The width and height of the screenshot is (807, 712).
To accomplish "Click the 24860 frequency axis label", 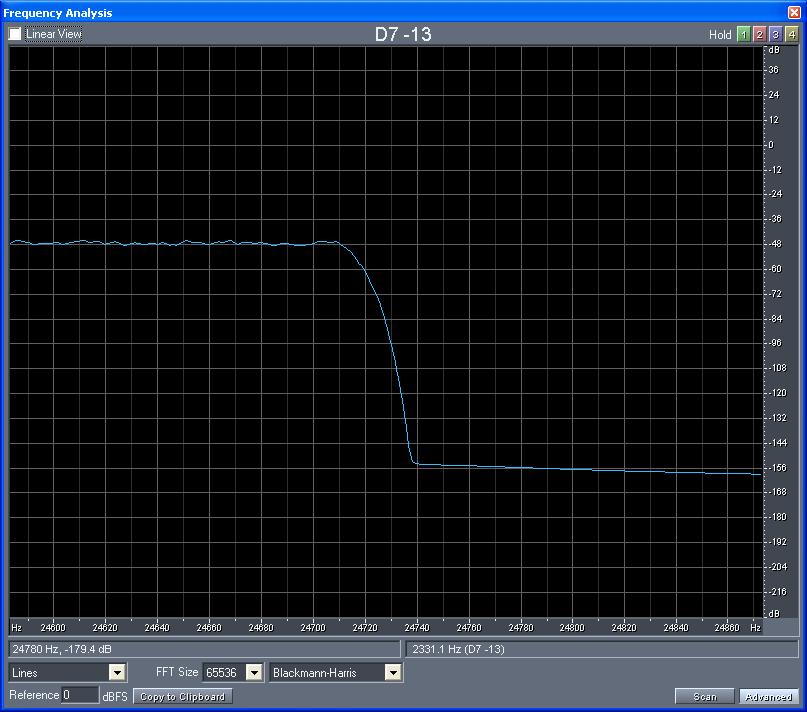I will tap(727, 628).
